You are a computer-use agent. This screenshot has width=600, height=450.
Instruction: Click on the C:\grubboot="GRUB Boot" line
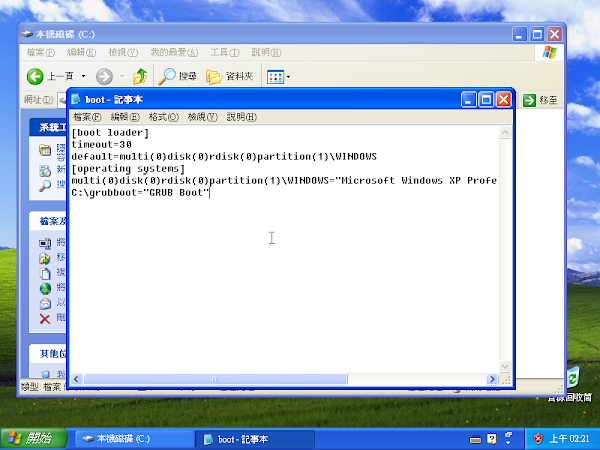coord(140,192)
